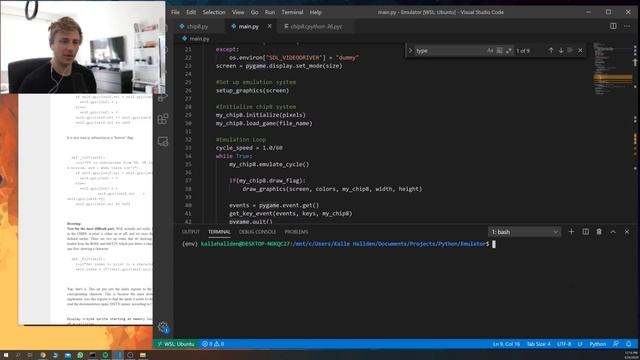
Task: Open the editor More Actions ellipsis
Action: [x=627, y=26]
